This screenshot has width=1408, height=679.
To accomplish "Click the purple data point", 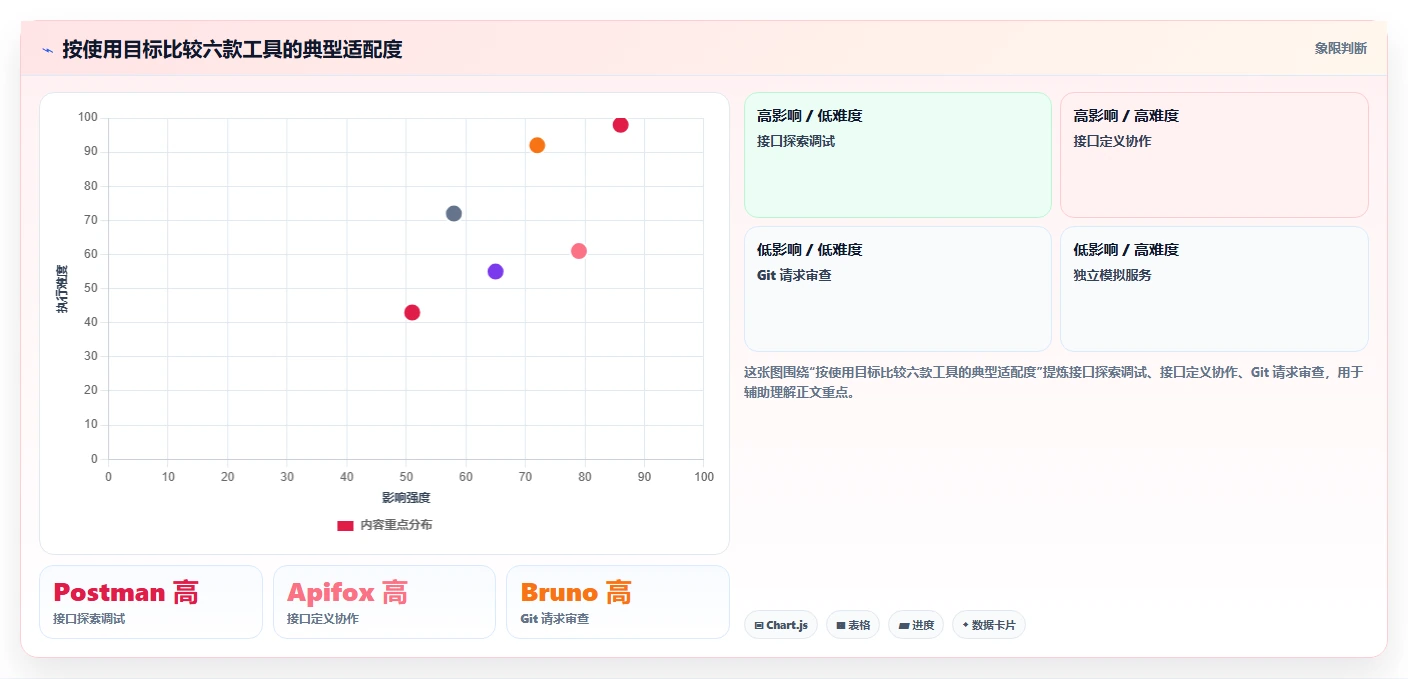I will (x=495, y=271).
